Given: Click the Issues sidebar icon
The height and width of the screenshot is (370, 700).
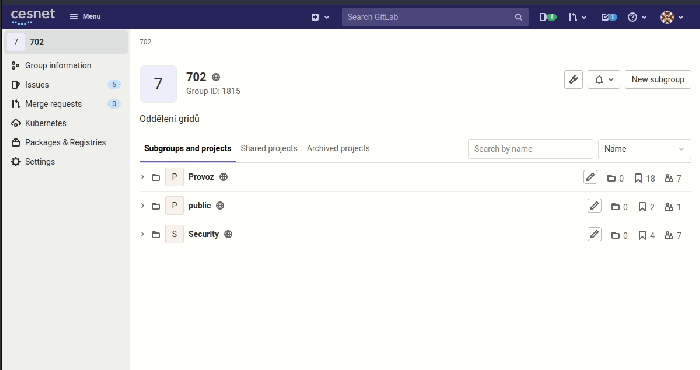Looking at the screenshot, I should coord(16,84).
